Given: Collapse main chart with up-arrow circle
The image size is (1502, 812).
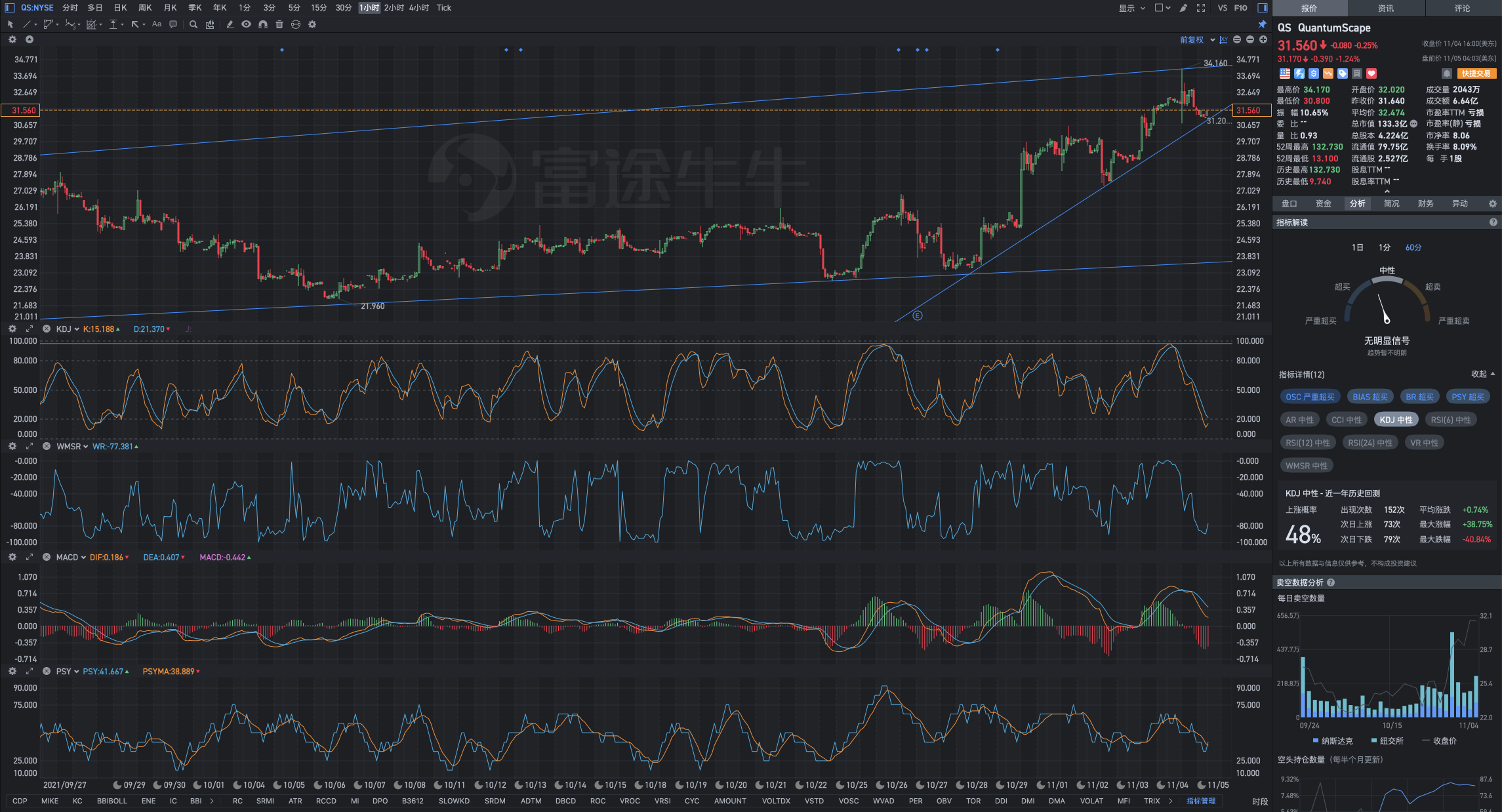Looking at the screenshot, I should click(30, 39).
